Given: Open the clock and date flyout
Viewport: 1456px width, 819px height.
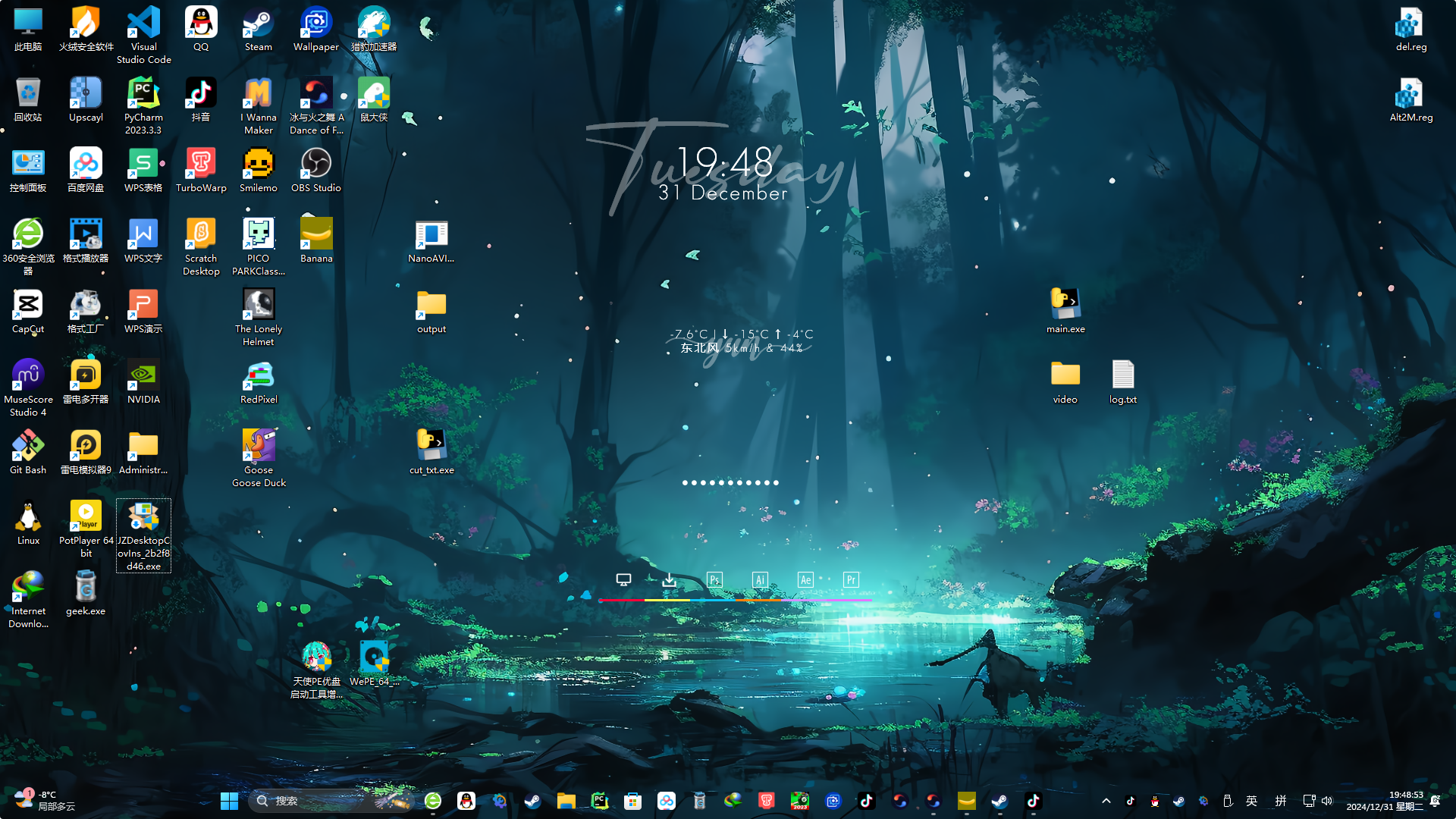Looking at the screenshot, I should 1385,801.
